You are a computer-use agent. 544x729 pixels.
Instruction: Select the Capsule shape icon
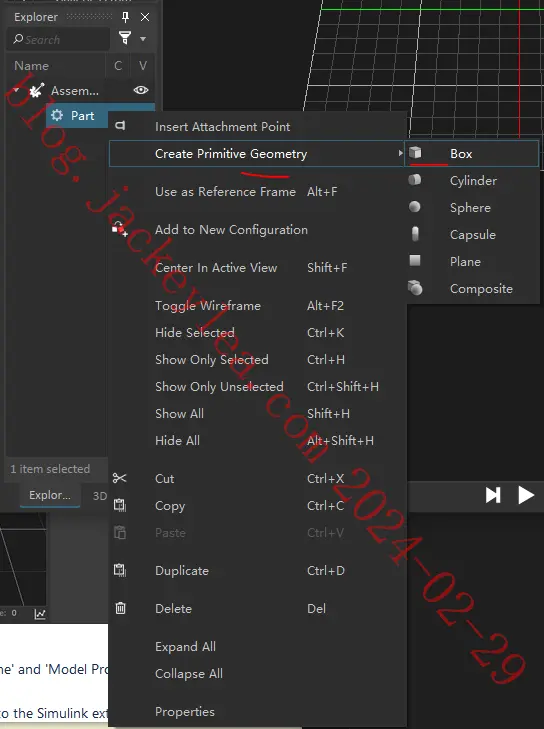415,234
